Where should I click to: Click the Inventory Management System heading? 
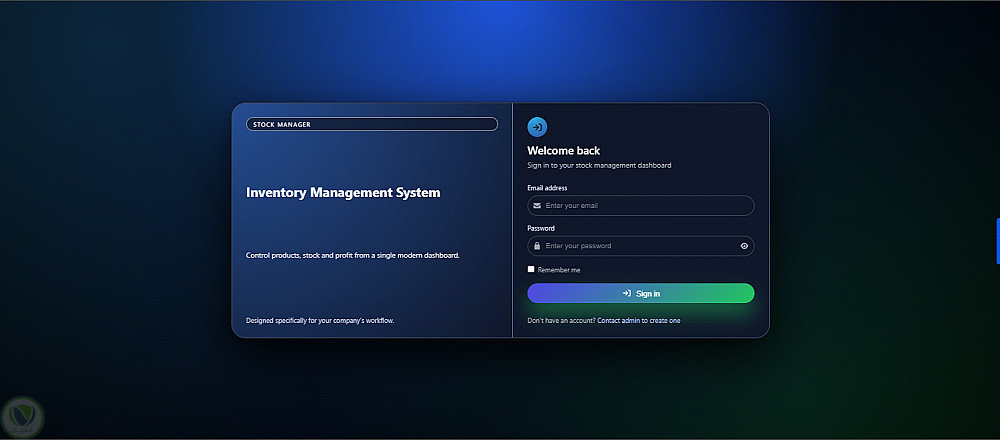tap(343, 193)
